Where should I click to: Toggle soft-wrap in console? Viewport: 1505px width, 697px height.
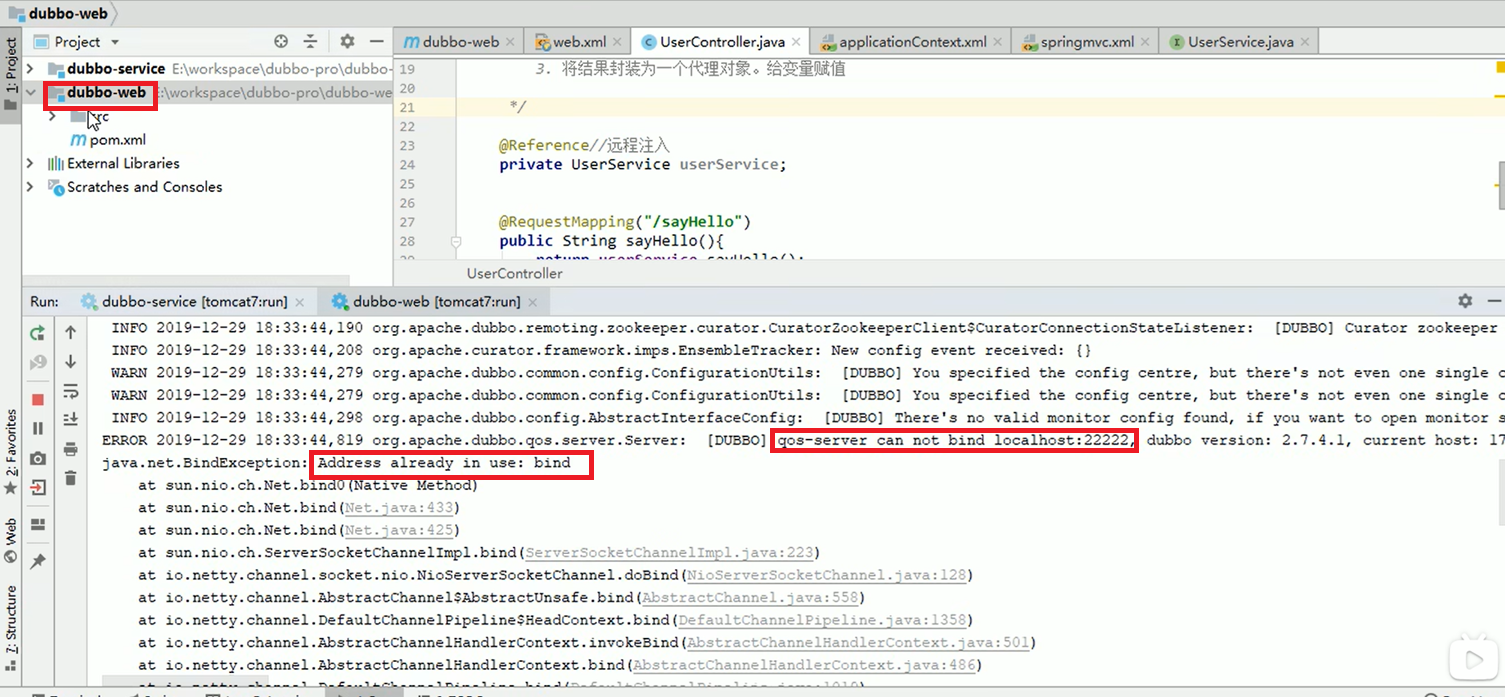pos(70,391)
